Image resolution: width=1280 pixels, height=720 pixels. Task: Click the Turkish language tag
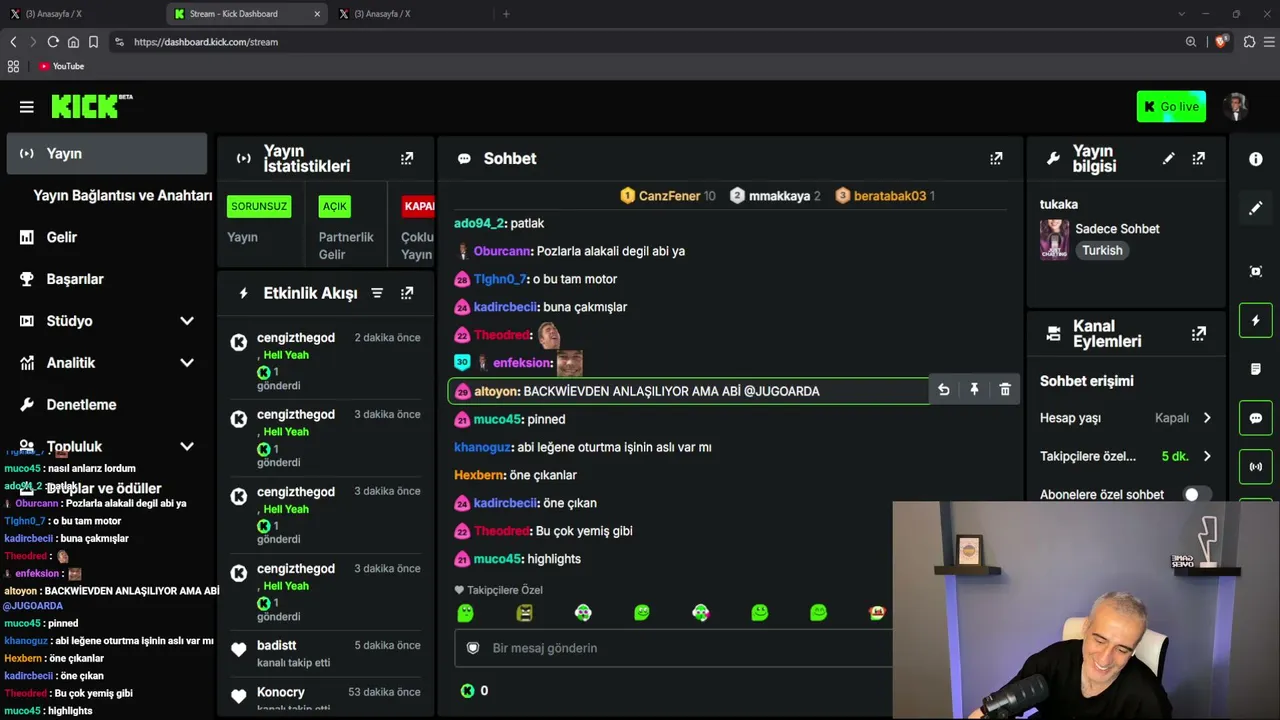(x=1102, y=251)
